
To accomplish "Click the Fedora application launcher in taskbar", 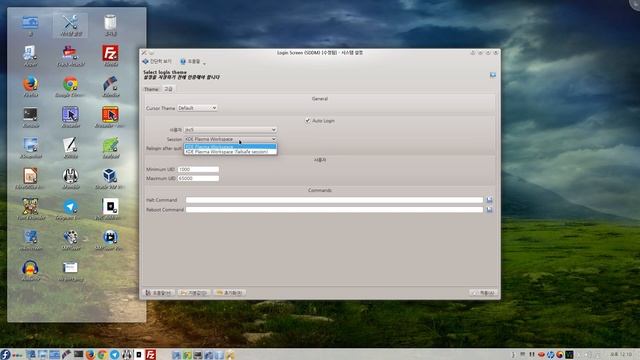I will coord(6,354).
